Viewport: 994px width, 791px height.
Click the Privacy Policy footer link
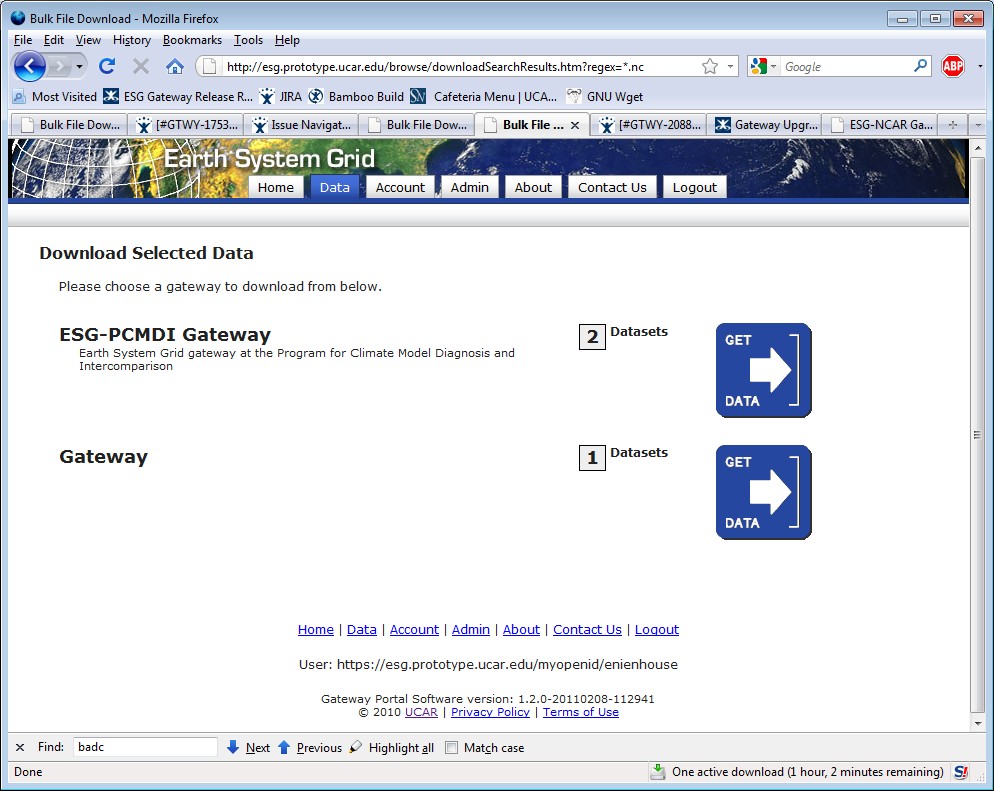490,712
